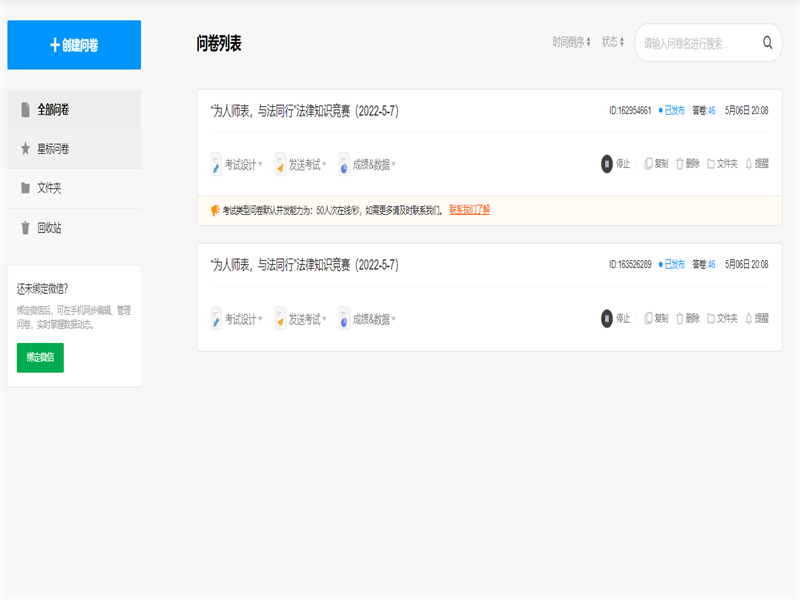Open survey title with ID 163526289
This screenshot has height=600, width=800.
[305, 265]
